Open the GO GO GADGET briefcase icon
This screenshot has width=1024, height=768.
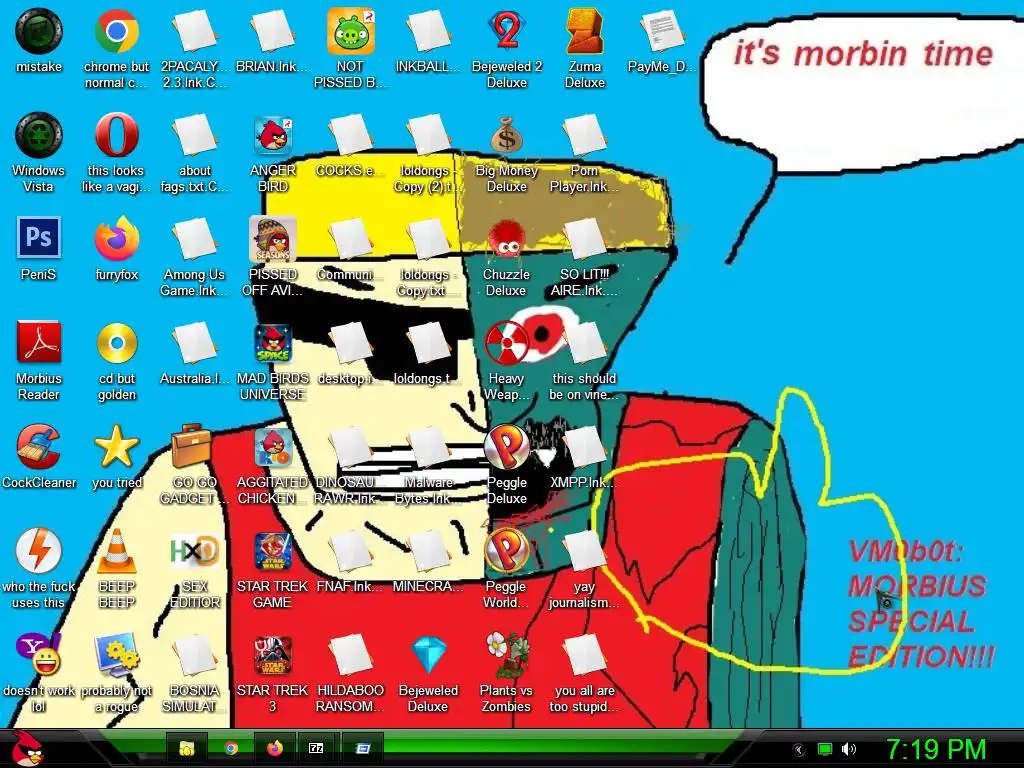191,445
